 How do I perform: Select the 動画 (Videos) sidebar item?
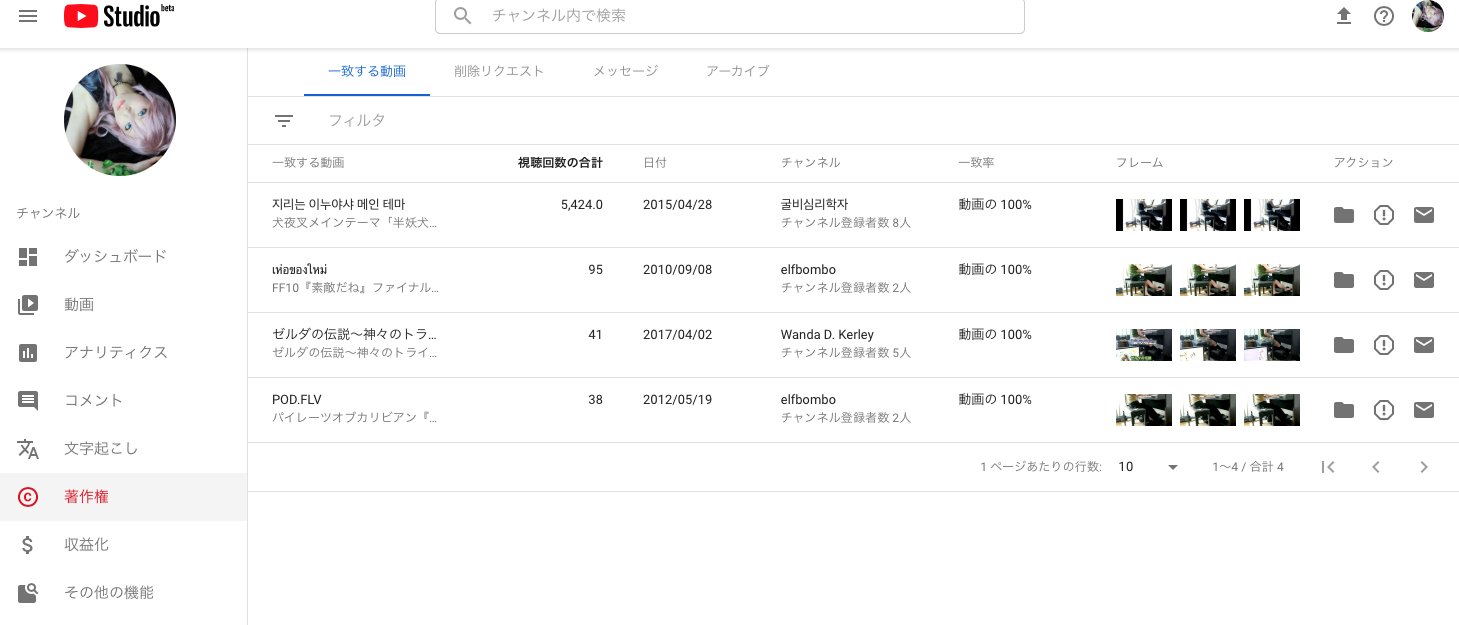point(79,304)
